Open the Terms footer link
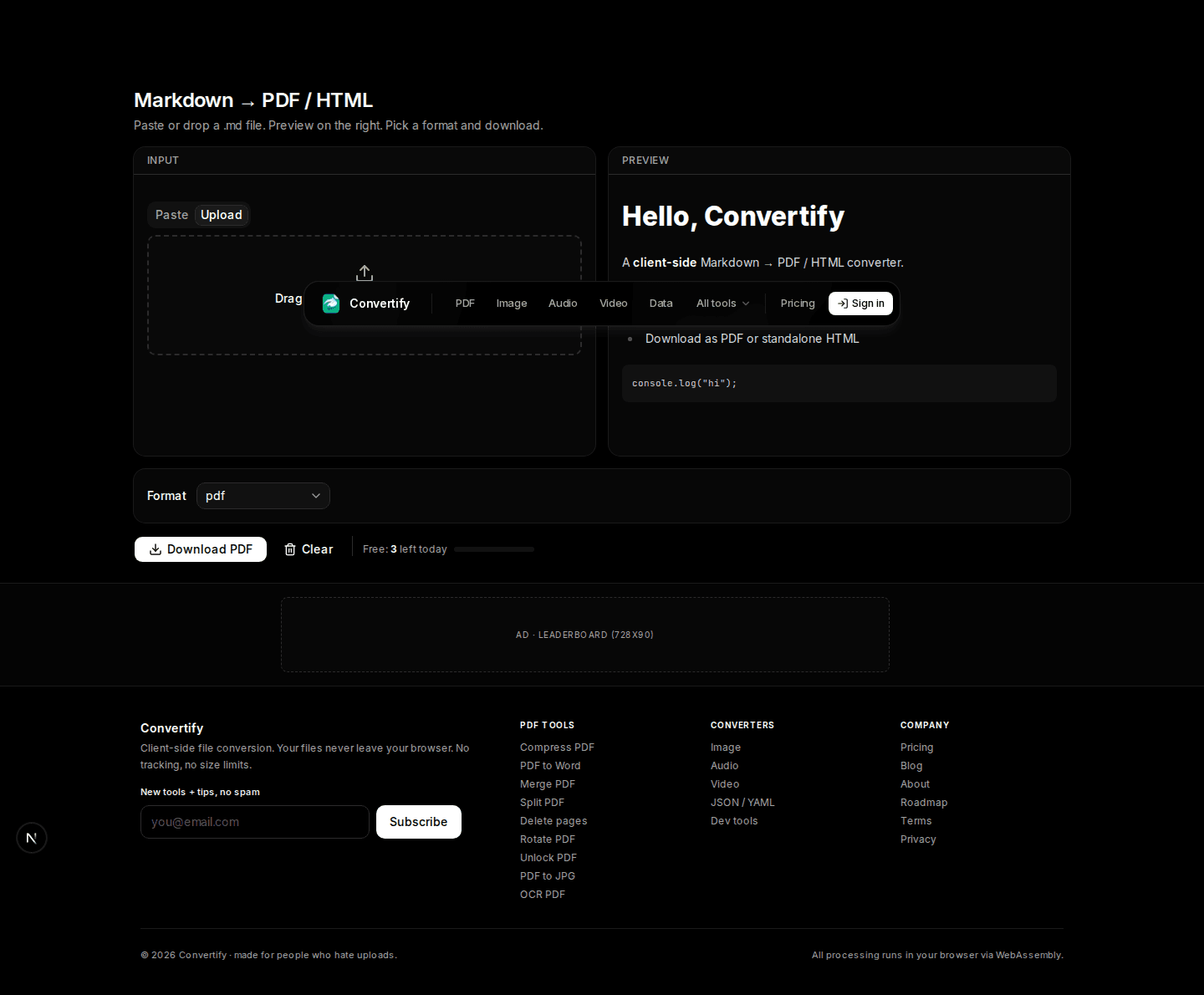The height and width of the screenshot is (995, 1204). (916, 821)
